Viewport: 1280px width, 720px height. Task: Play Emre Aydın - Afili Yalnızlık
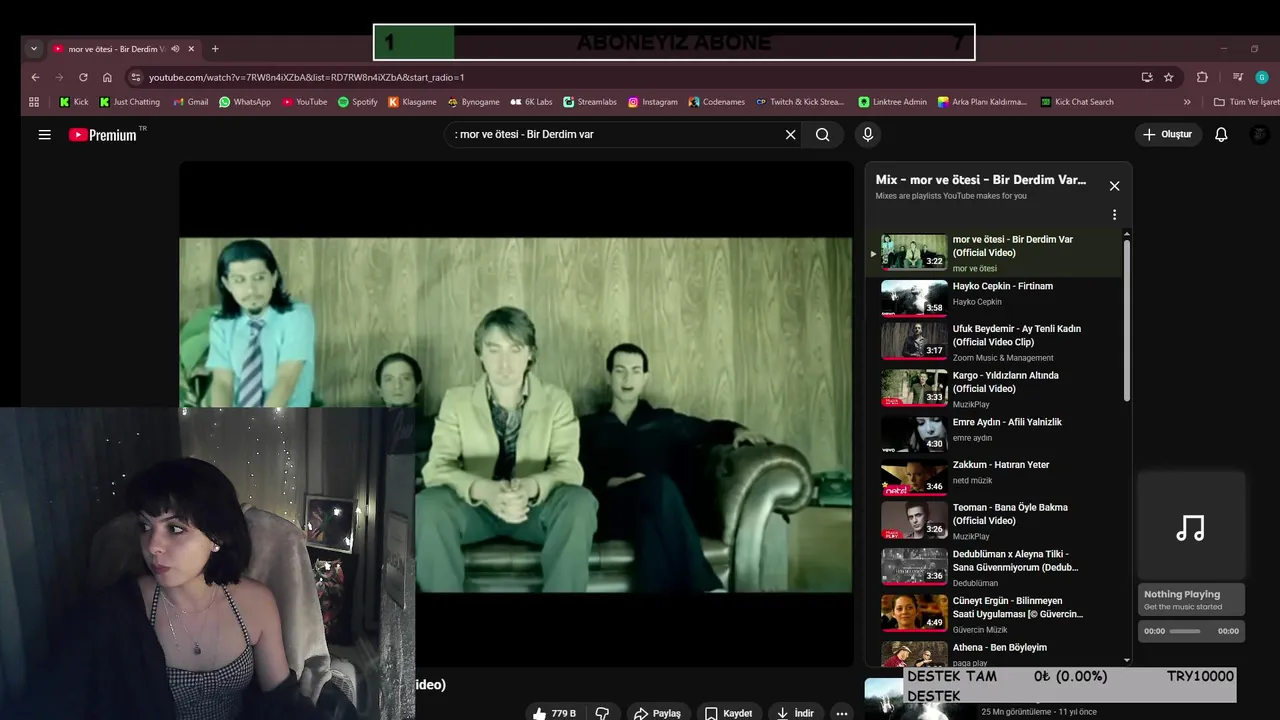click(996, 435)
